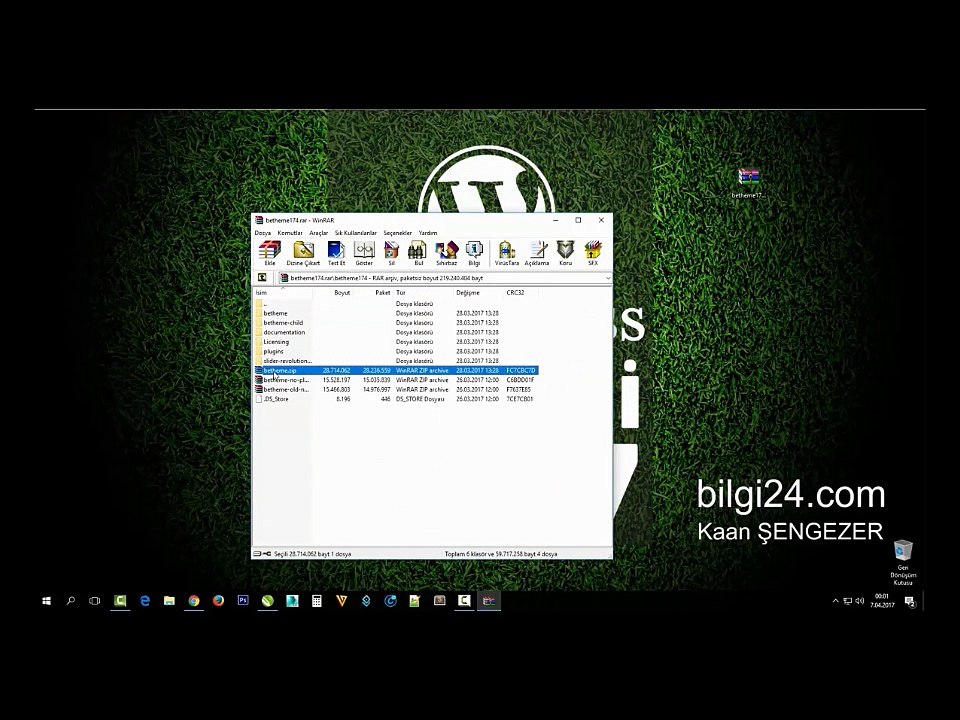
Task: Click the VirüsTara virus scan icon
Action: [506, 253]
